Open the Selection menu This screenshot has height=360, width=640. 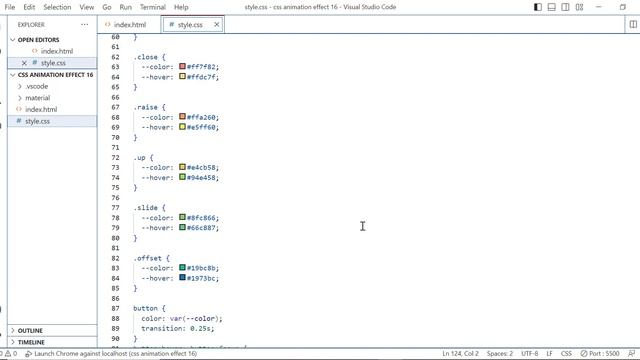57,7
